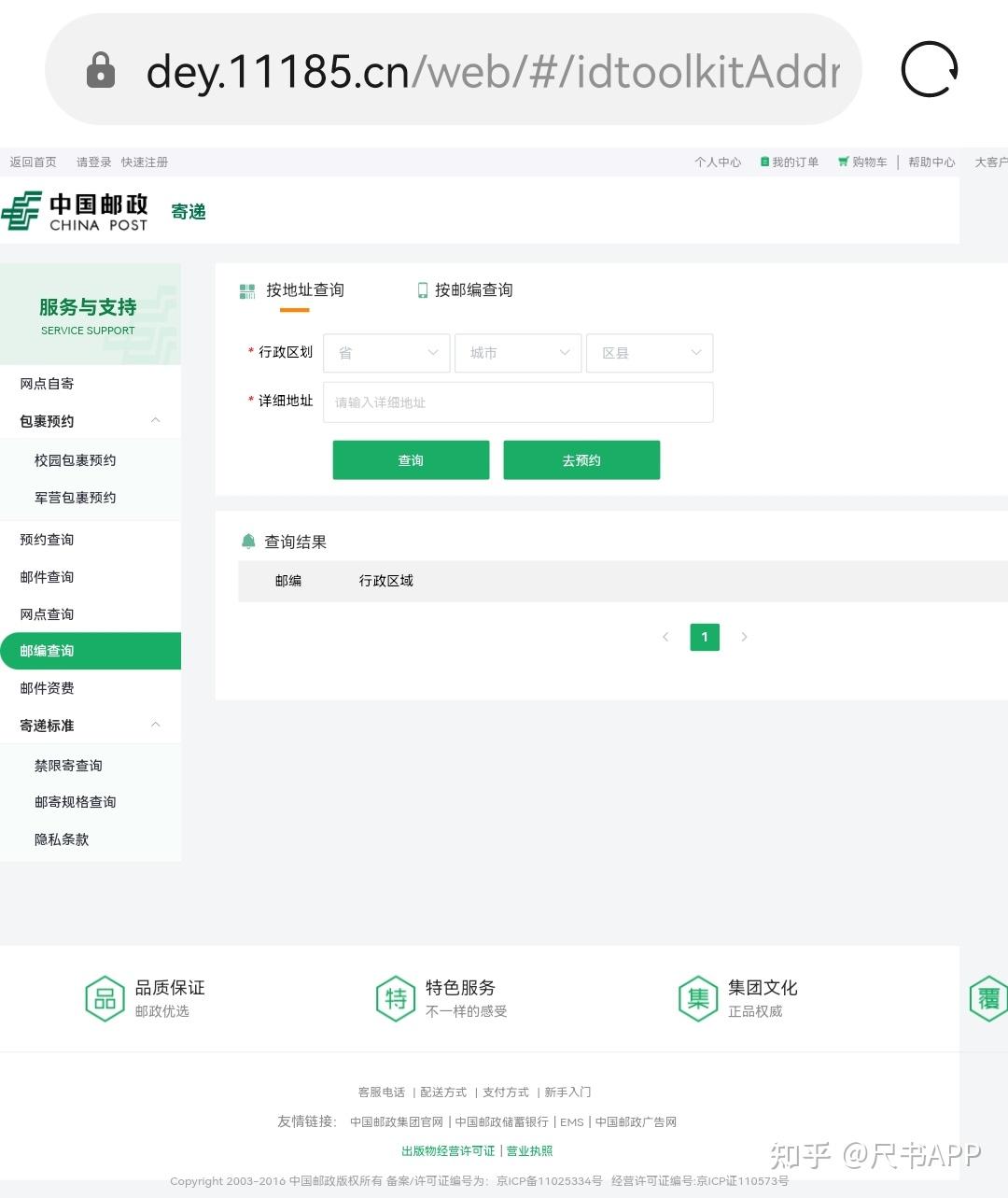Viewport: 1008px width, 1198px height.
Task: Click the 详细地址 input field
Action: pos(517,402)
